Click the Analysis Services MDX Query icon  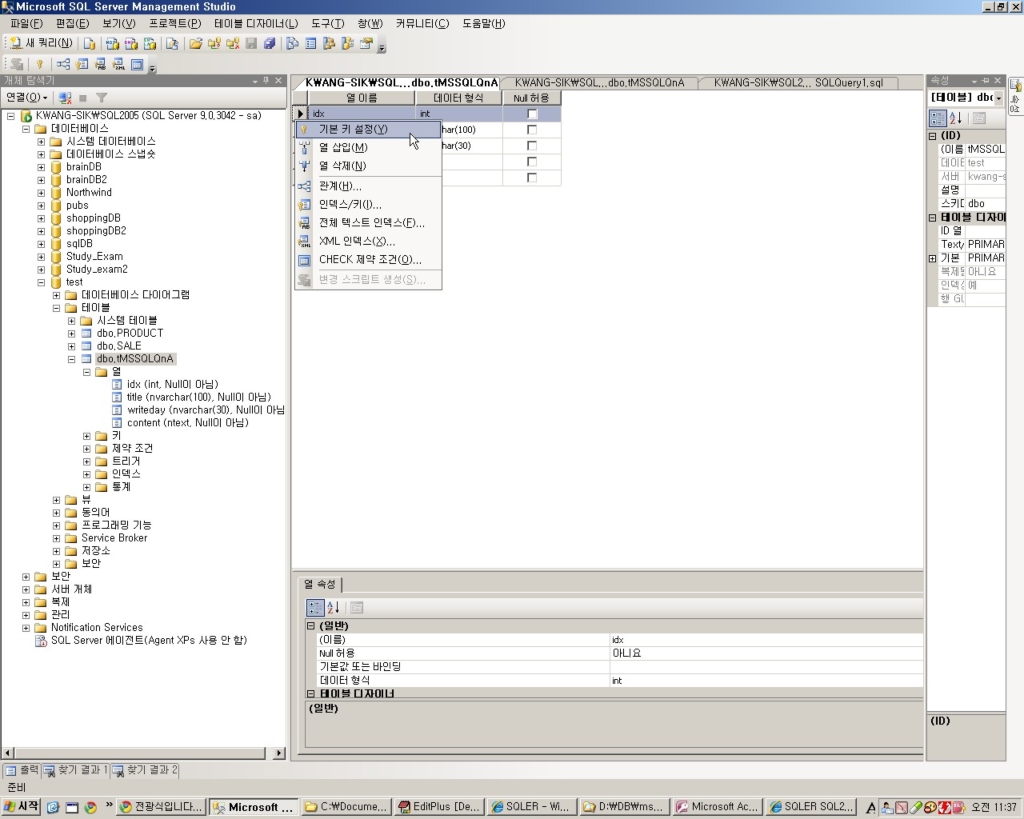(112, 44)
